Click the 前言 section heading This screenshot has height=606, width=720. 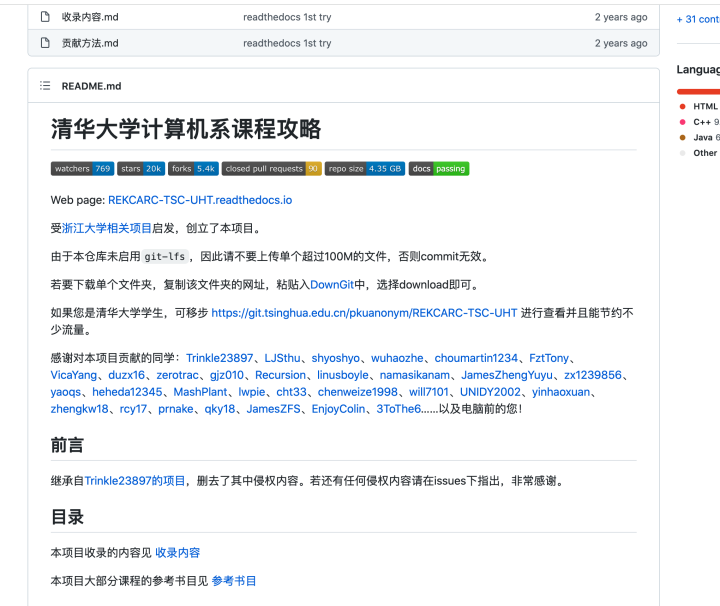coord(67,446)
